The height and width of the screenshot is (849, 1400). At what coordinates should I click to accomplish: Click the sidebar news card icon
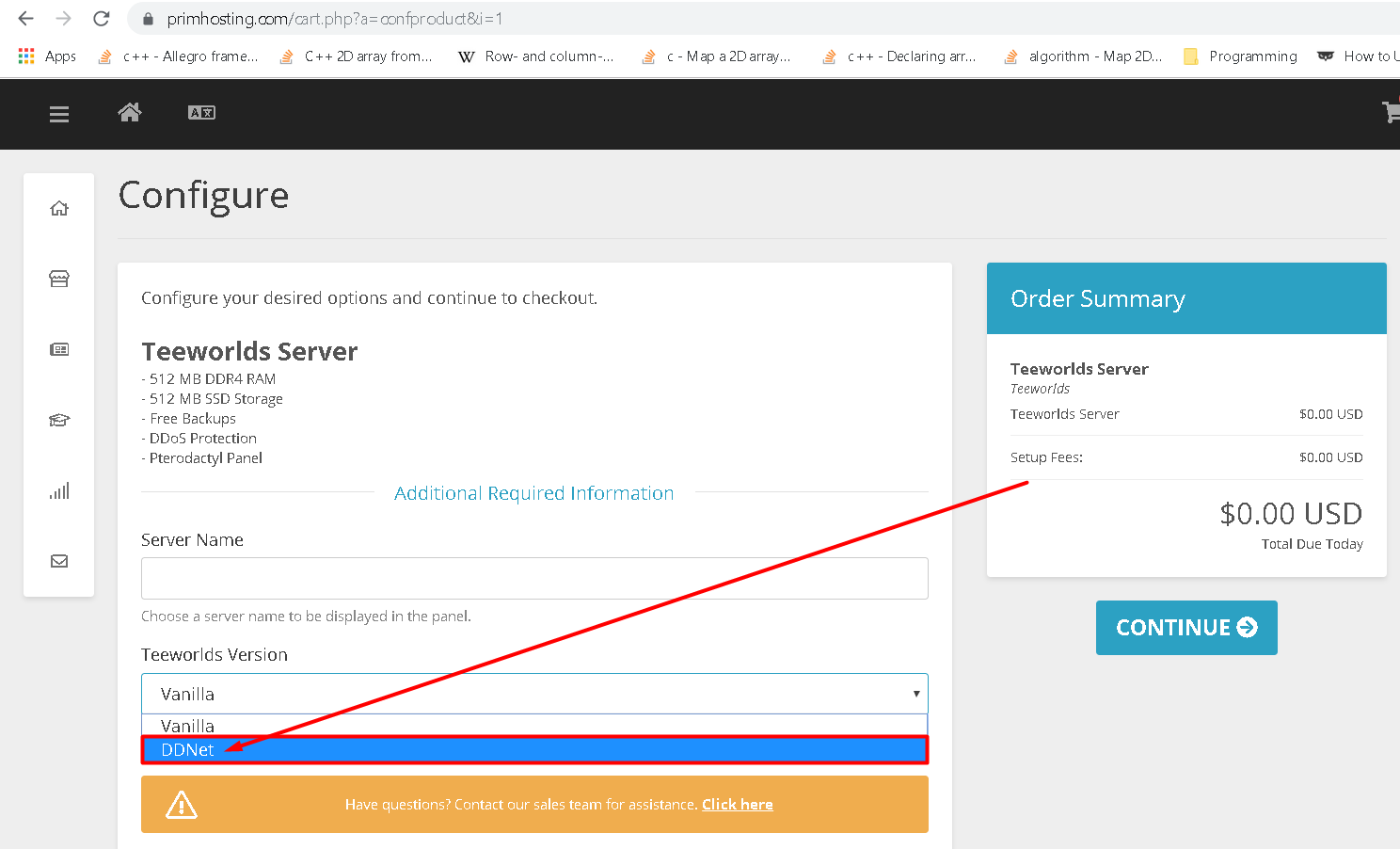[x=59, y=349]
